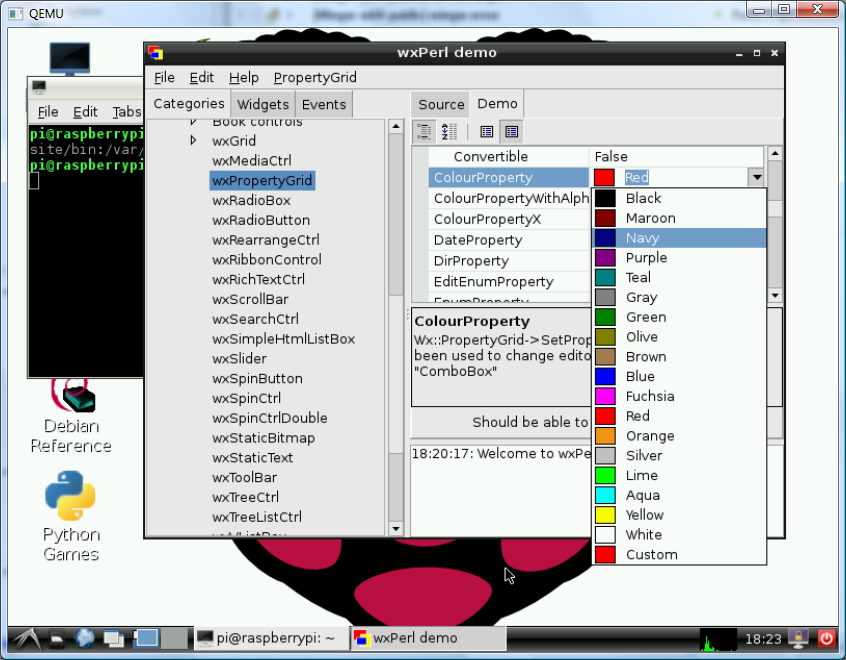This screenshot has height=660, width=846.
Task: Choose Black from the colour list
Action: coord(679,199)
